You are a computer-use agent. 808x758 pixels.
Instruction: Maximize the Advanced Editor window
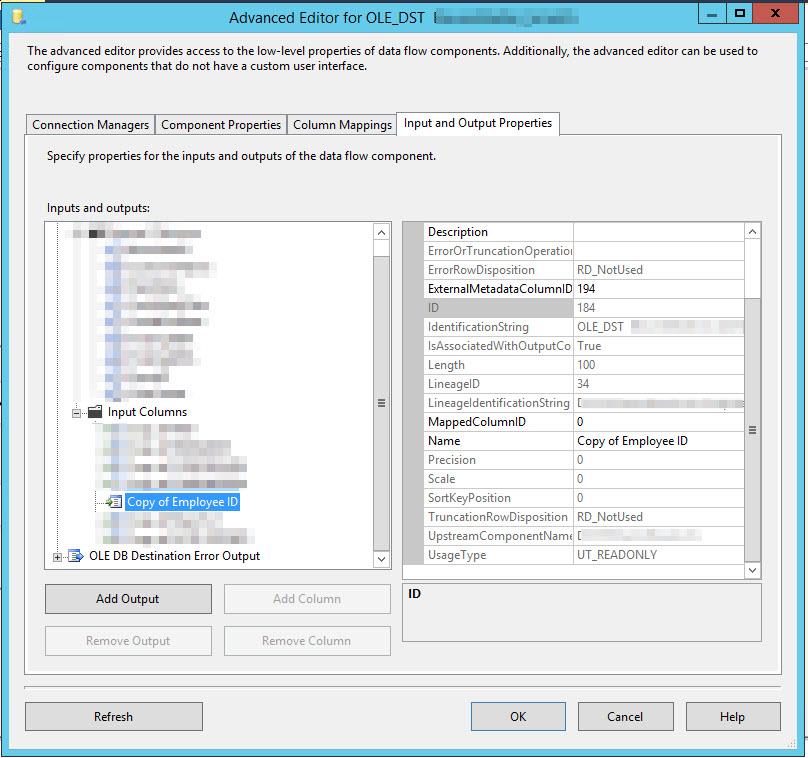pos(740,14)
